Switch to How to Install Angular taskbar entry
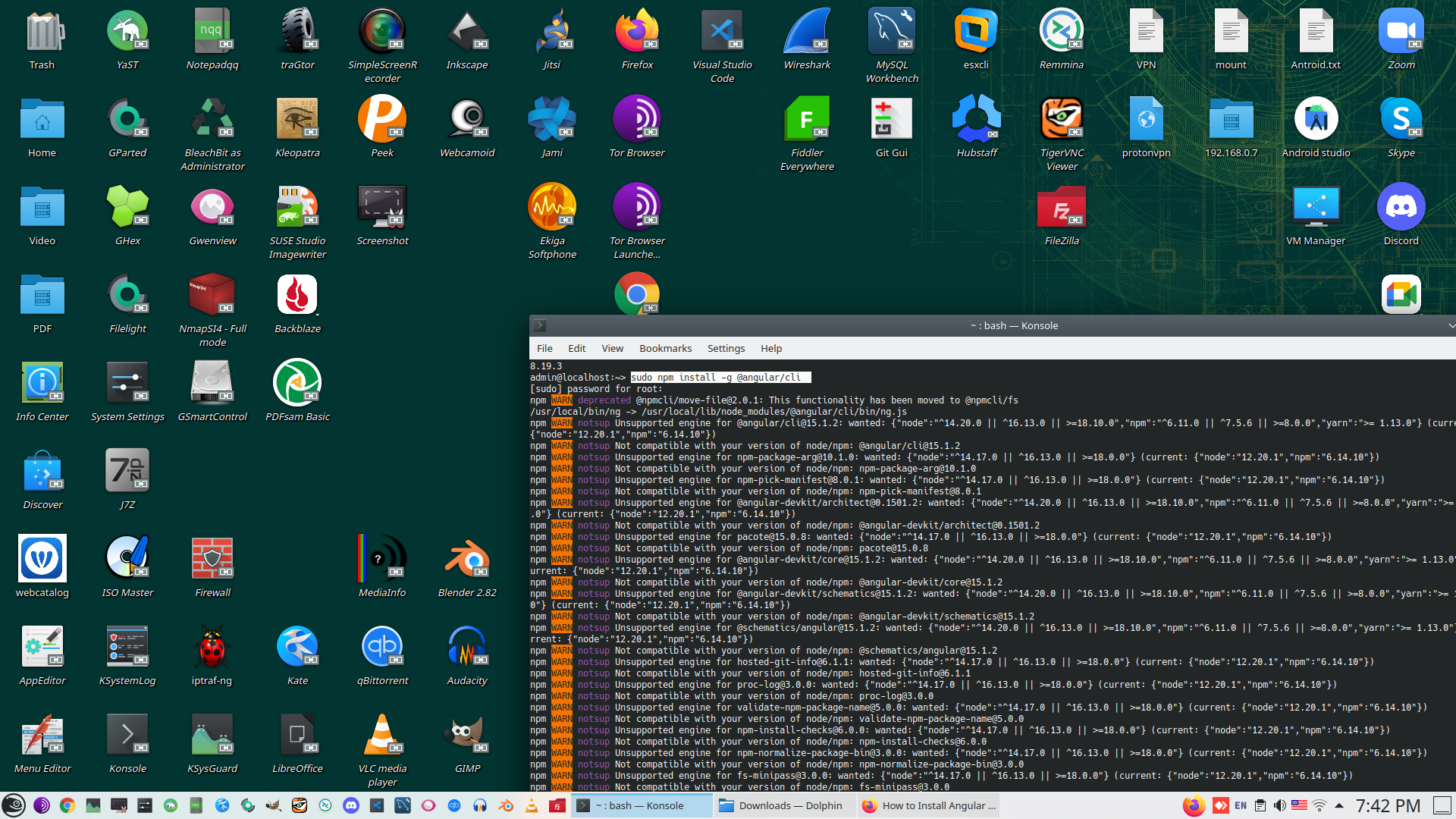Viewport: 1456px width, 819px height. pyautogui.click(x=930, y=805)
